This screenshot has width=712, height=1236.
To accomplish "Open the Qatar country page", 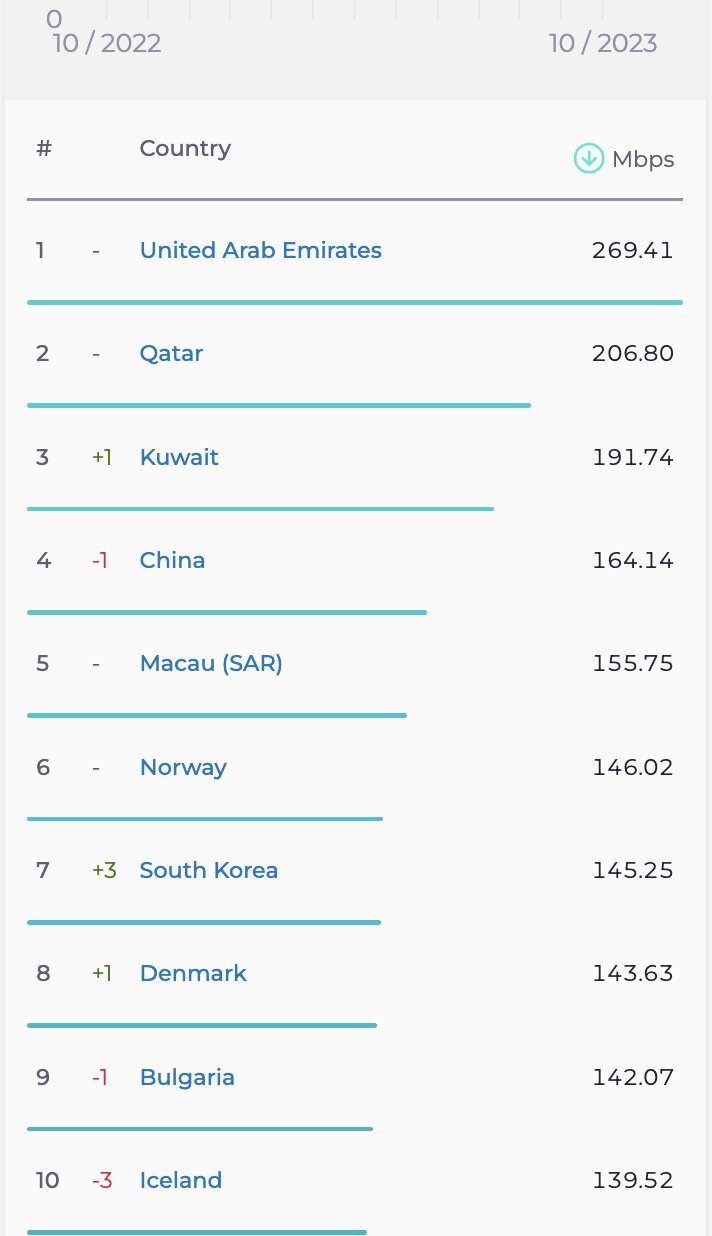I will [x=171, y=353].
